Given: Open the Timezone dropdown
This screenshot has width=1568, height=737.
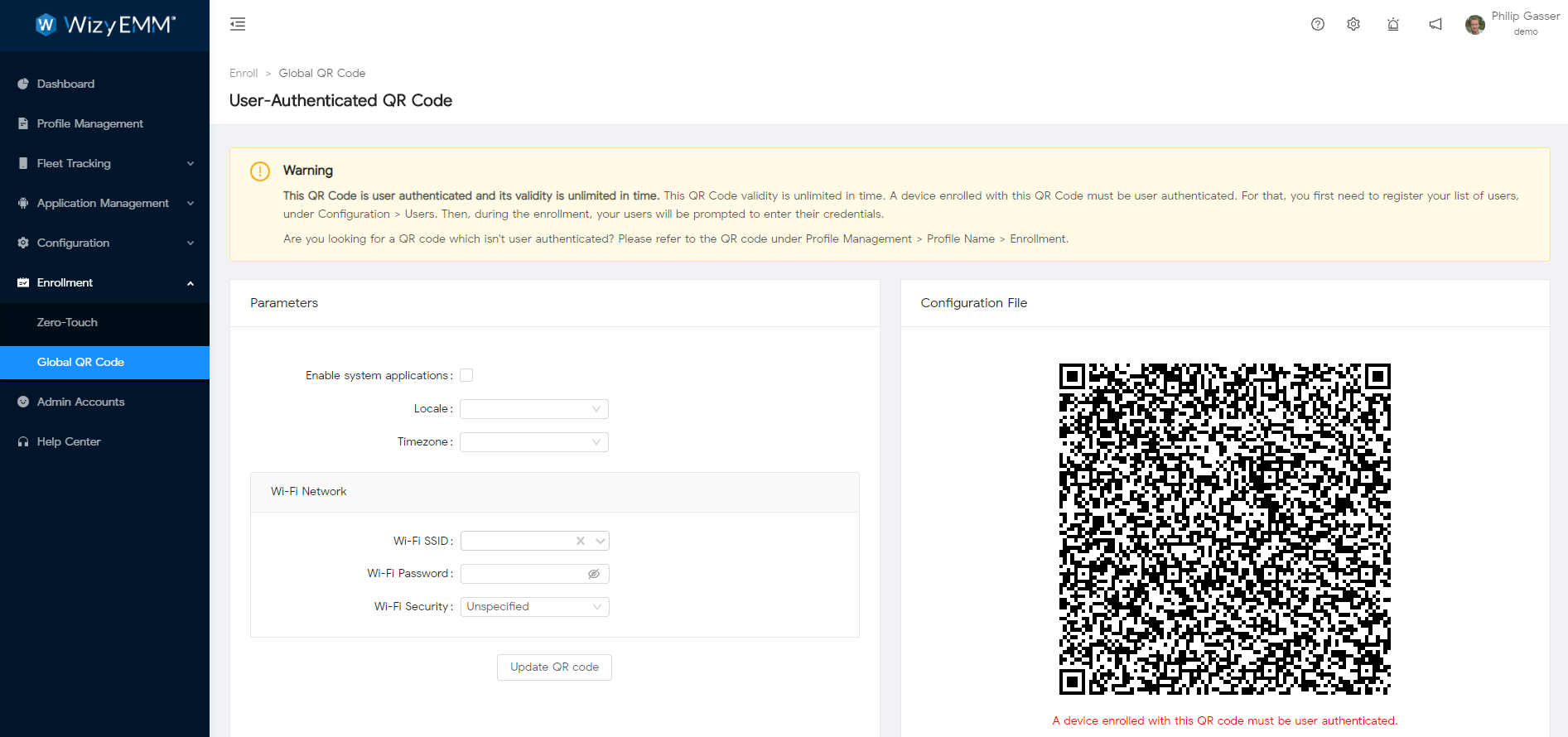Looking at the screenshot, I should point(534,442).
